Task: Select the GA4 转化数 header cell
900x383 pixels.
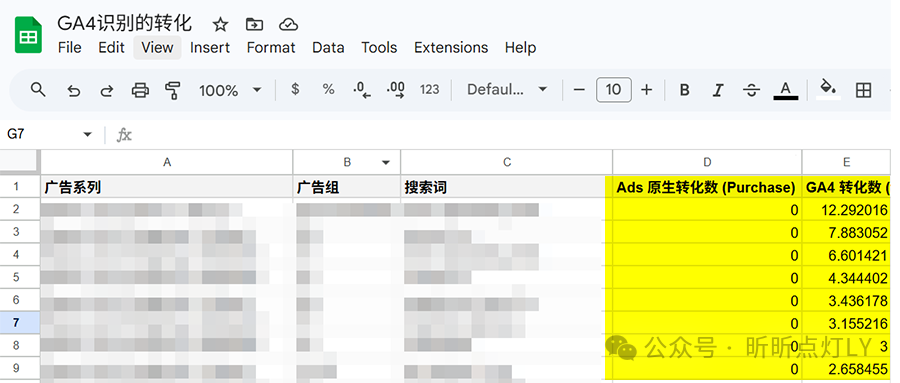Action: [x=847, y=187]
